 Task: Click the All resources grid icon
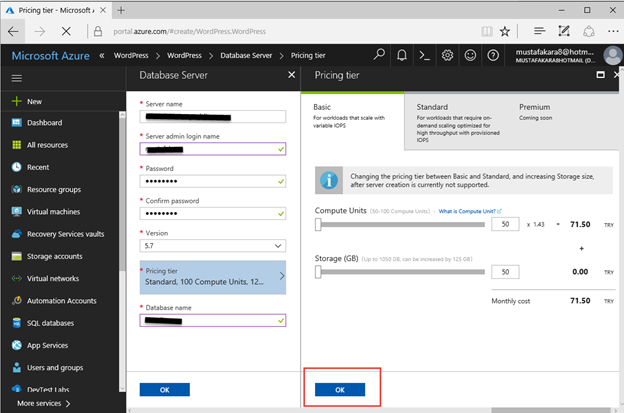point(16,145)
